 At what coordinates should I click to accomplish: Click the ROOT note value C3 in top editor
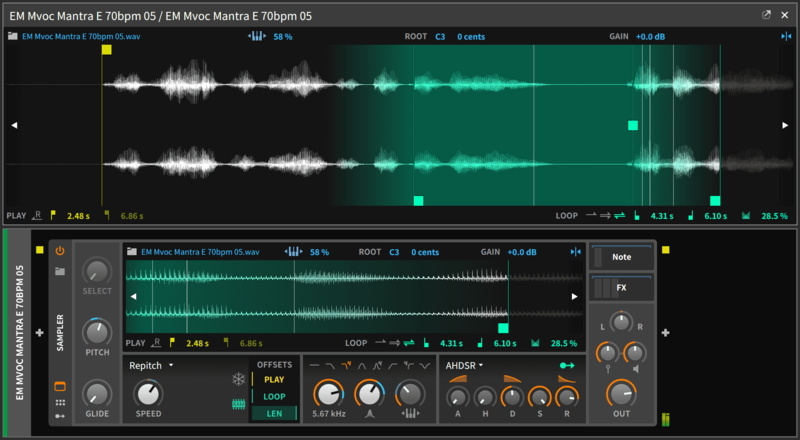coord(440,36)
